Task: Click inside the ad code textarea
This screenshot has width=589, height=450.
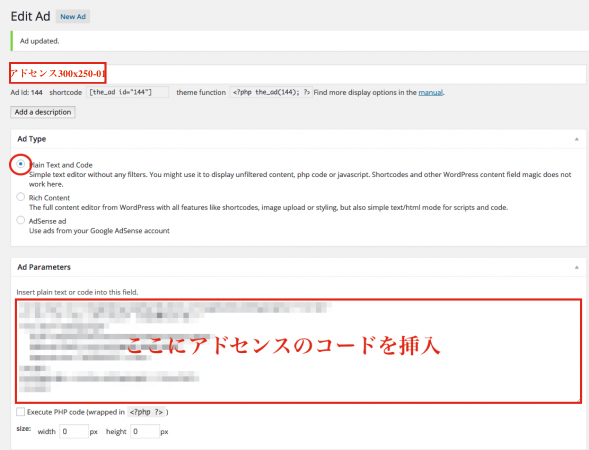Action: pos(299,351)
